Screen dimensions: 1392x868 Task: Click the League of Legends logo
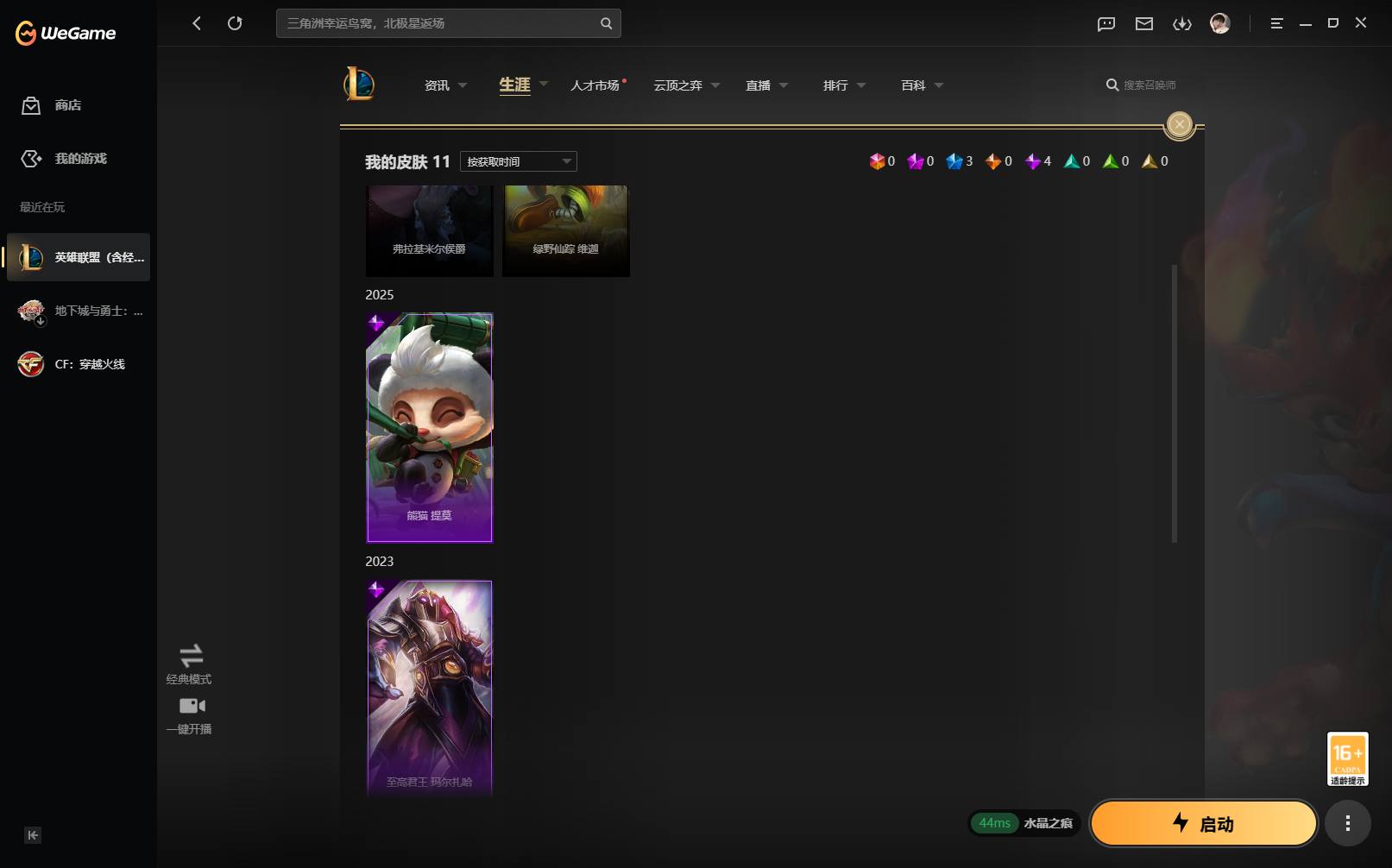tap(359, 84)
